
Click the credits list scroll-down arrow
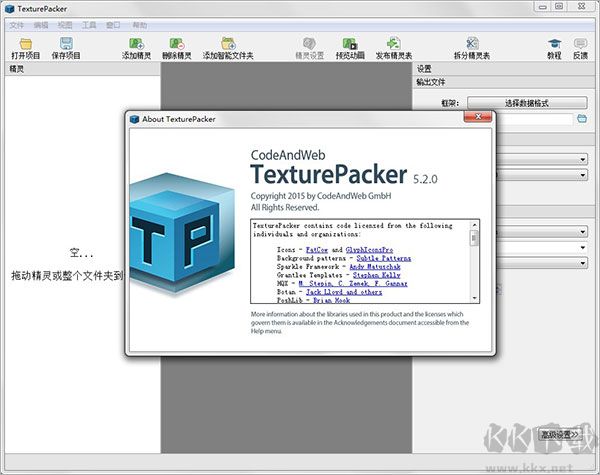pyautogui.click(x=474, y=298)
